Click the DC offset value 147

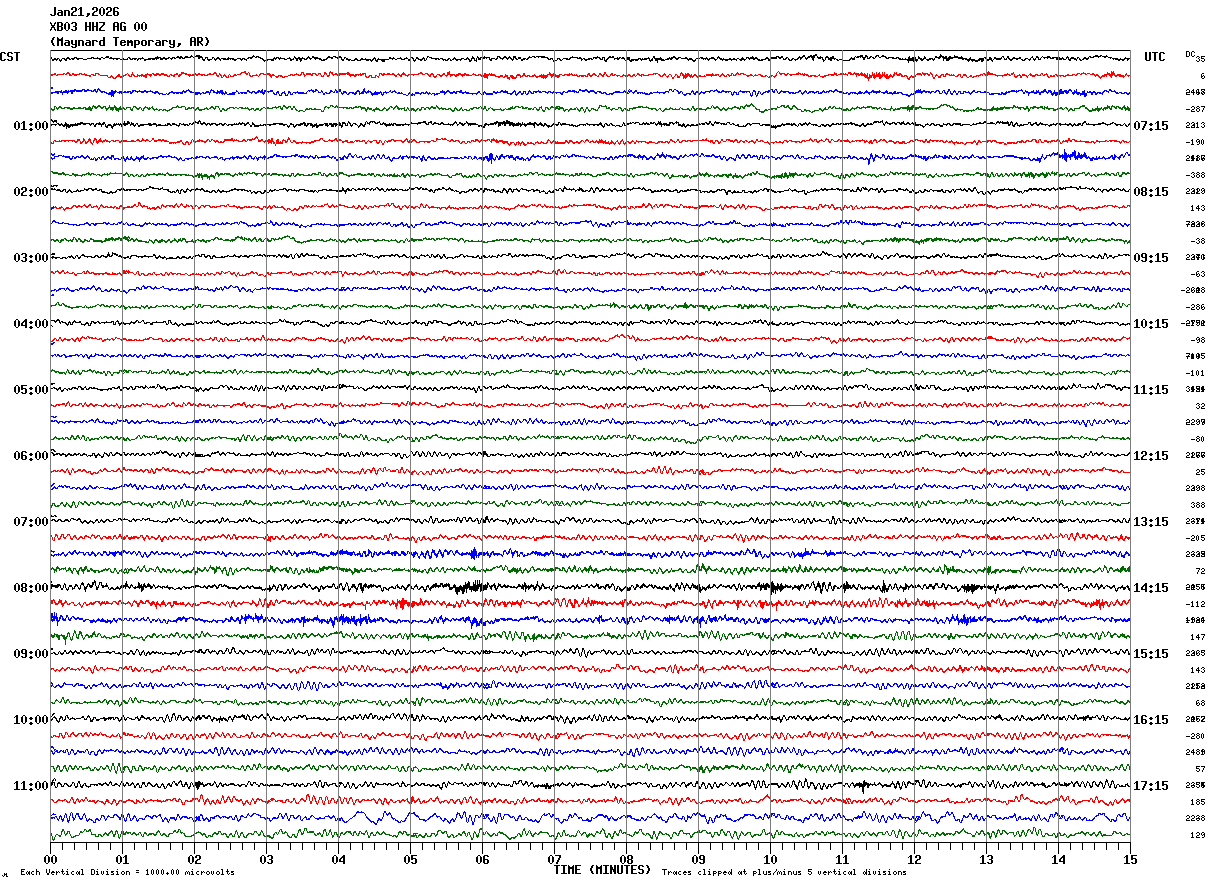tap(1197, 637)
